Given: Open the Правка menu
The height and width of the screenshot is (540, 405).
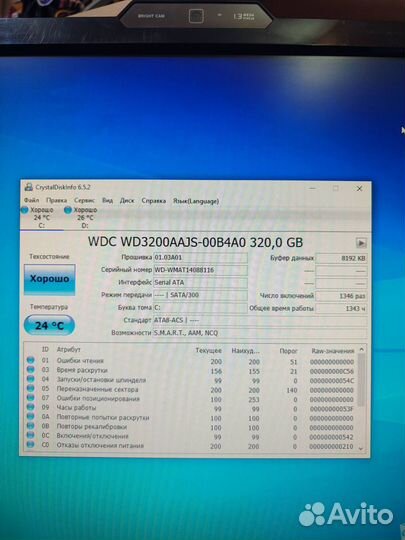Looking at the screenshot, I should pyautogui.click(x=56, y=200).
